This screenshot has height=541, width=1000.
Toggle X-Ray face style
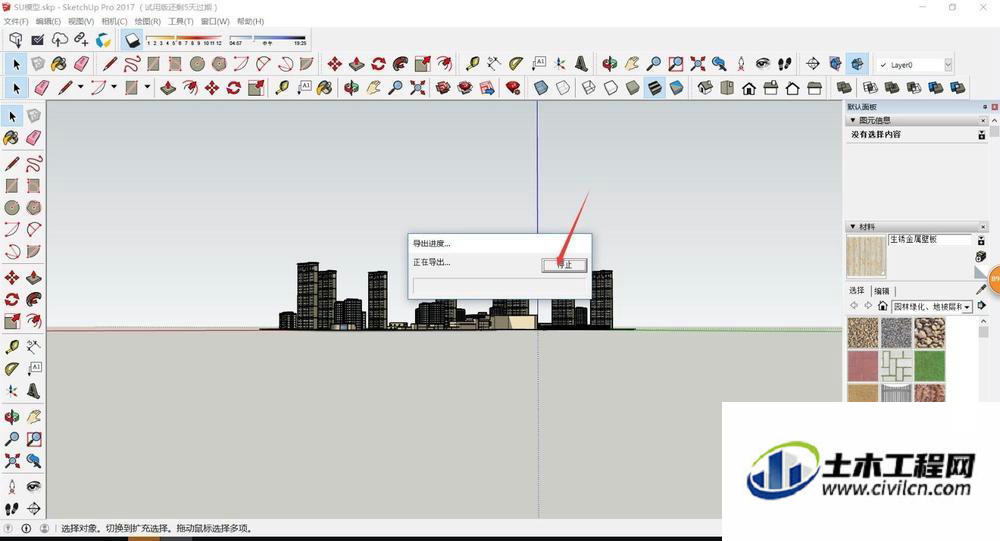point(541,87)
